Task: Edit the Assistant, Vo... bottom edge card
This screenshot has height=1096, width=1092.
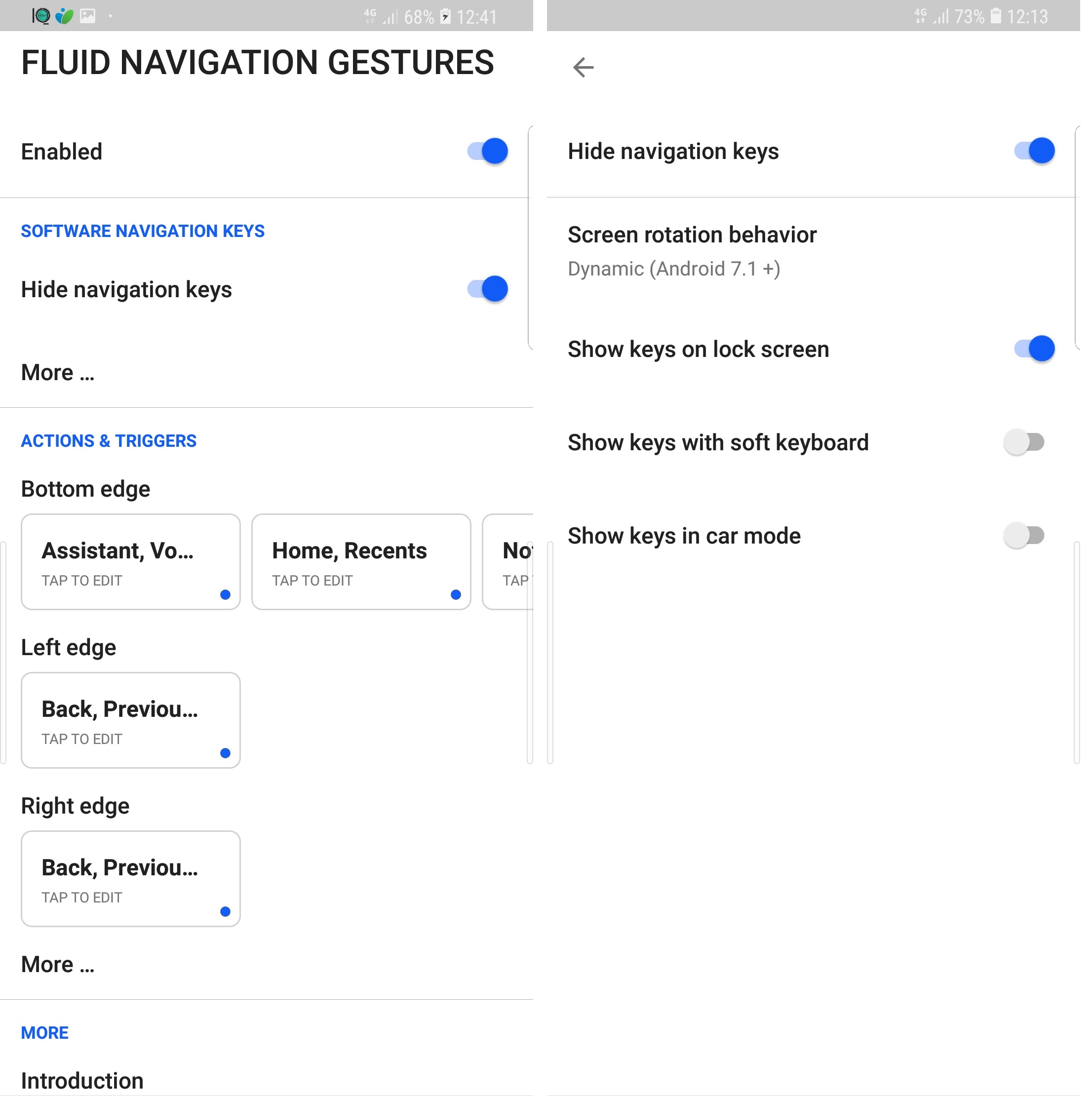Action: (131, 562)
